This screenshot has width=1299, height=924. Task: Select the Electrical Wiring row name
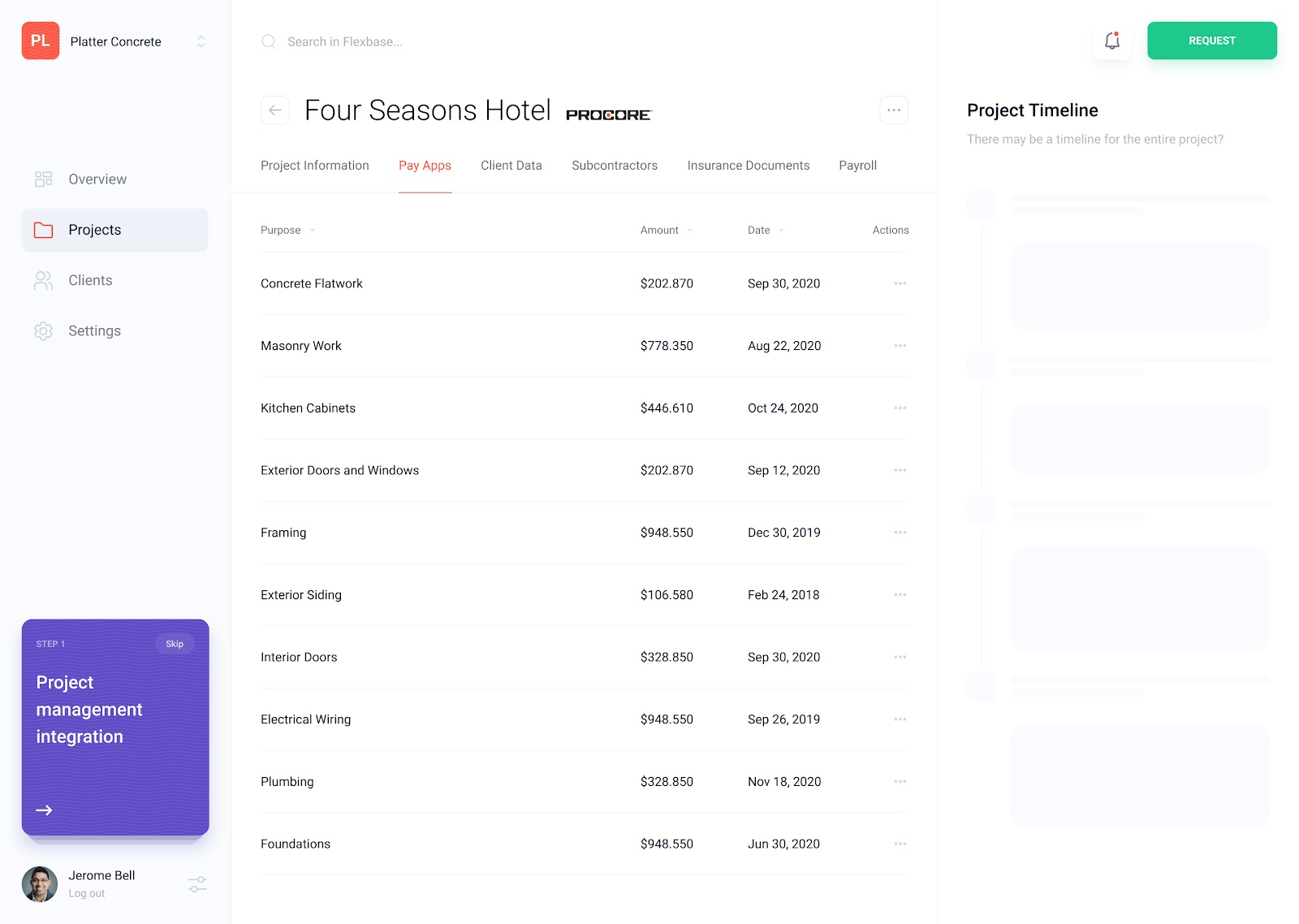pyautogui.click(x=306, y=719)
